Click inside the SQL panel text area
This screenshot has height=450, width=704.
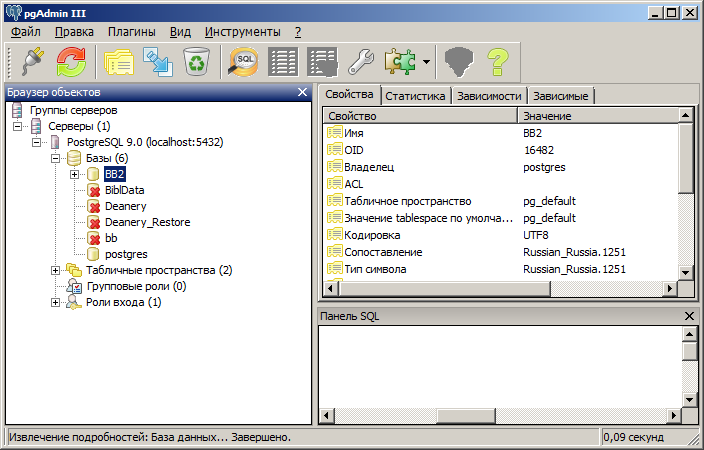pos(500,367)
